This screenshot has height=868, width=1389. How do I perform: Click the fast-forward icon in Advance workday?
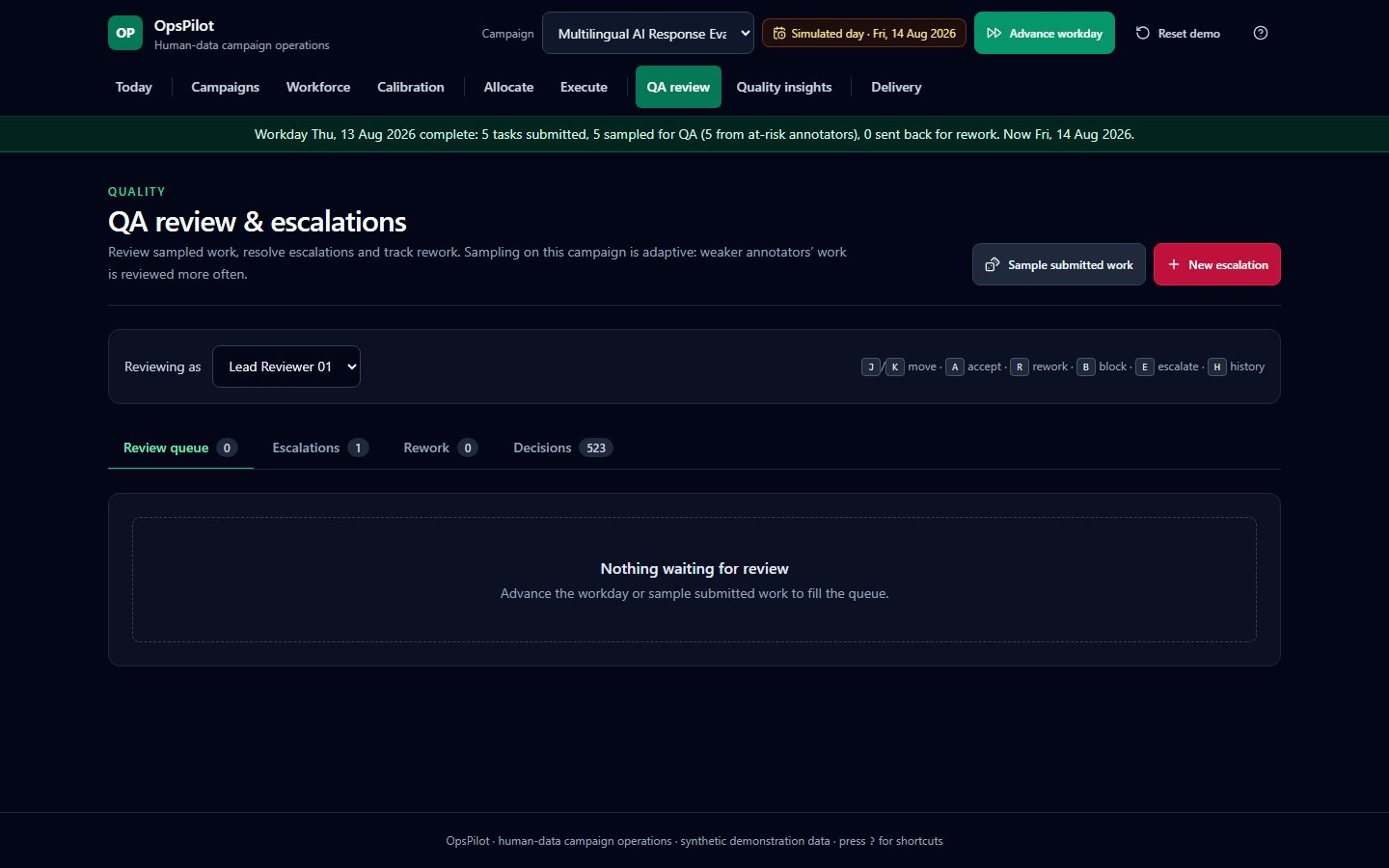point(994,33)
